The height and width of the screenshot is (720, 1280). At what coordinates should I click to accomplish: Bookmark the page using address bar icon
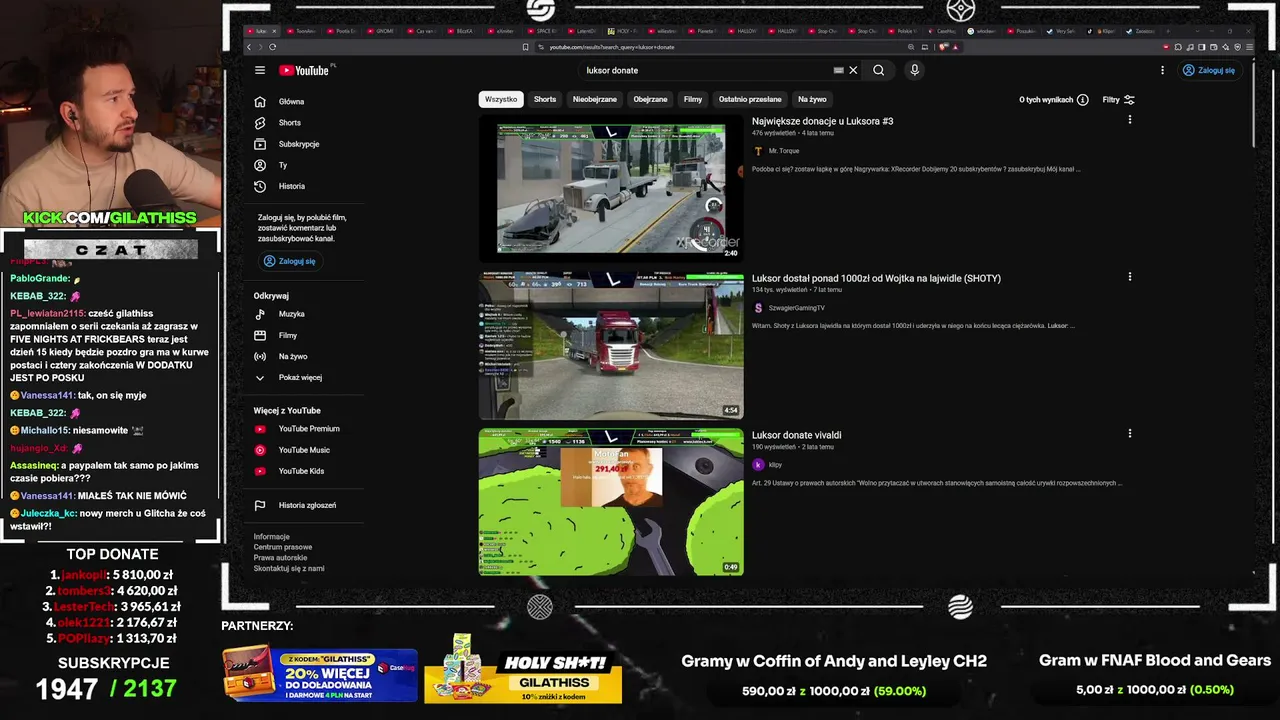click(x=526, y=47)
